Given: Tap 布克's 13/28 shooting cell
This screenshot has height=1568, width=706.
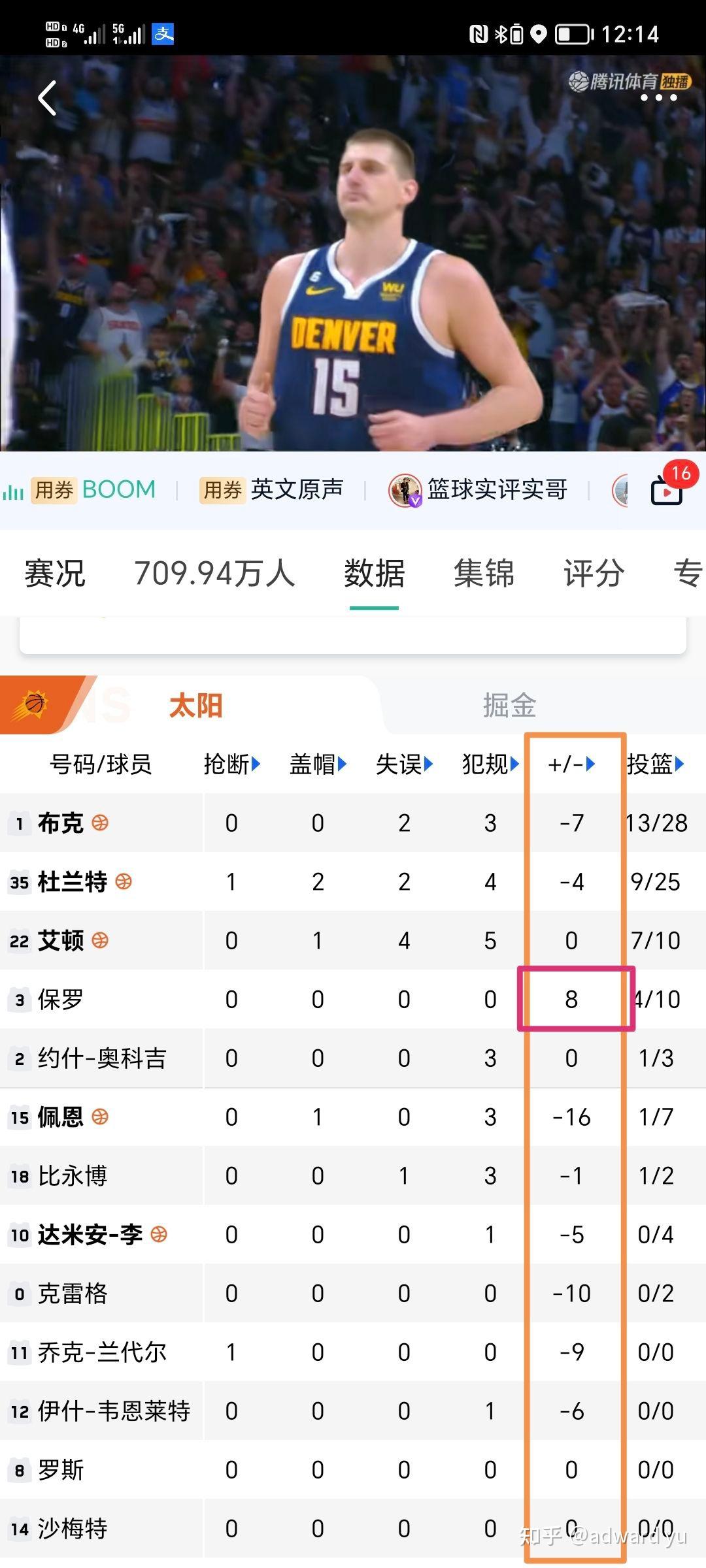Looking at the screenshot, I should point(656,823).
